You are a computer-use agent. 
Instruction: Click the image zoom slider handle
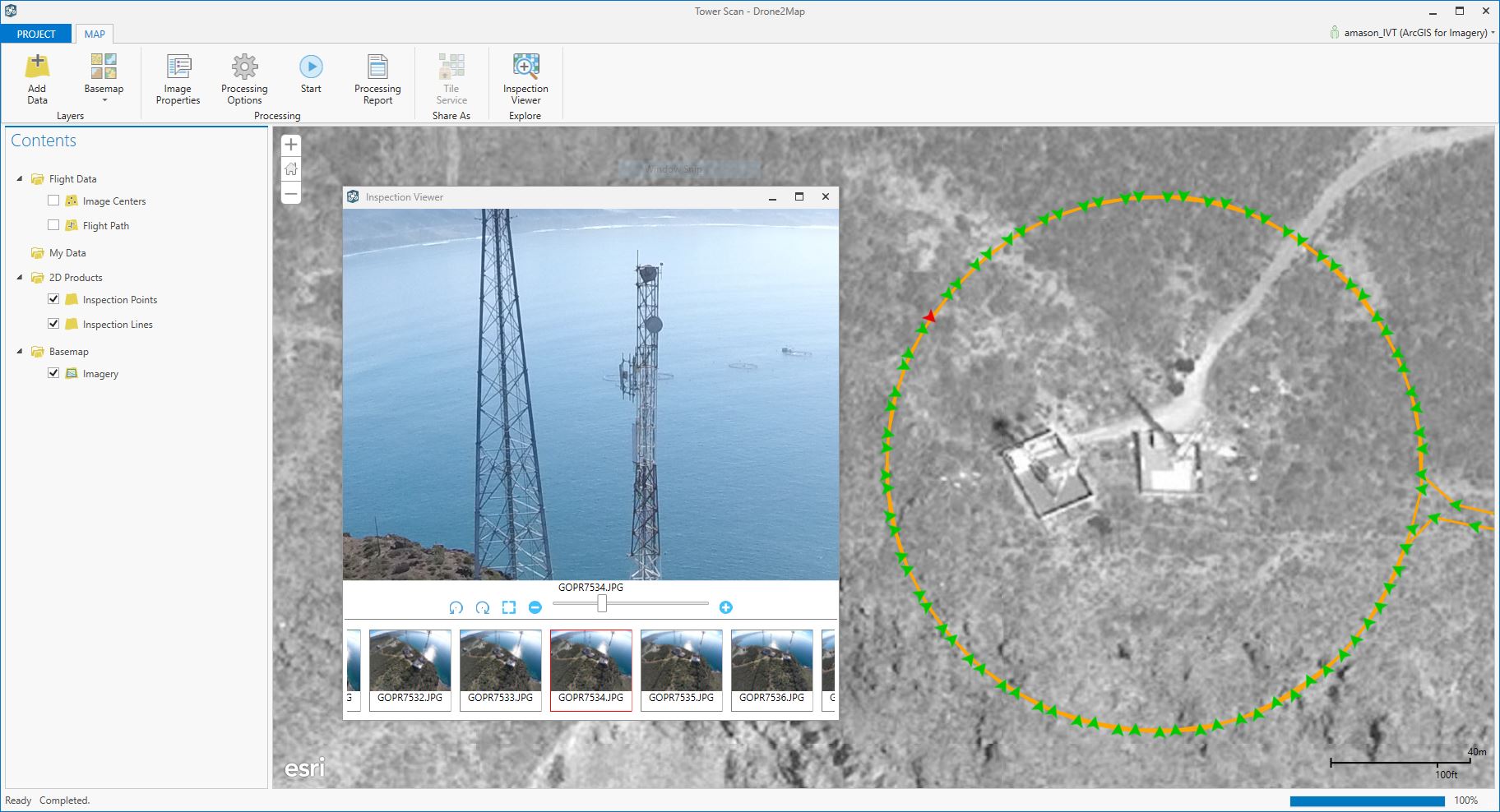(602, 604)
